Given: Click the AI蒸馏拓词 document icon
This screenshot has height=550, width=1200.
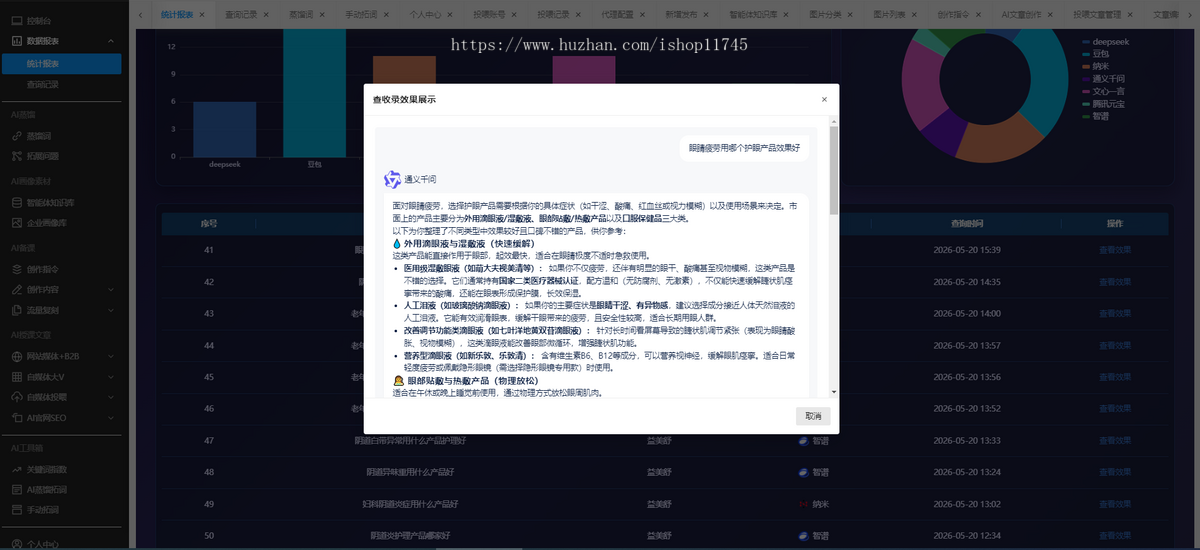Looking at the screenshot, I should point(17,489).
